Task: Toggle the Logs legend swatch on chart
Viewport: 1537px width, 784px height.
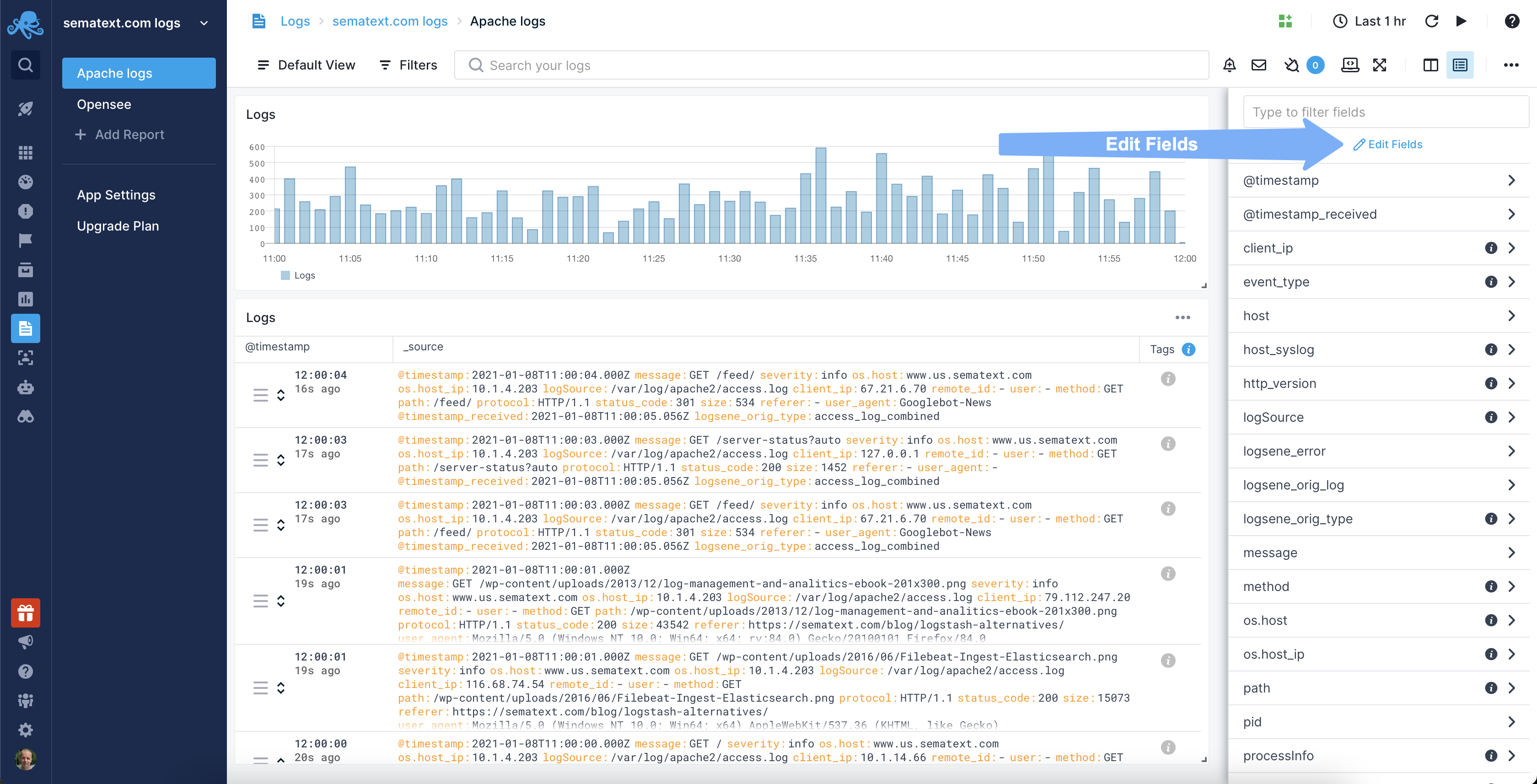Action: tap(285, 275)
